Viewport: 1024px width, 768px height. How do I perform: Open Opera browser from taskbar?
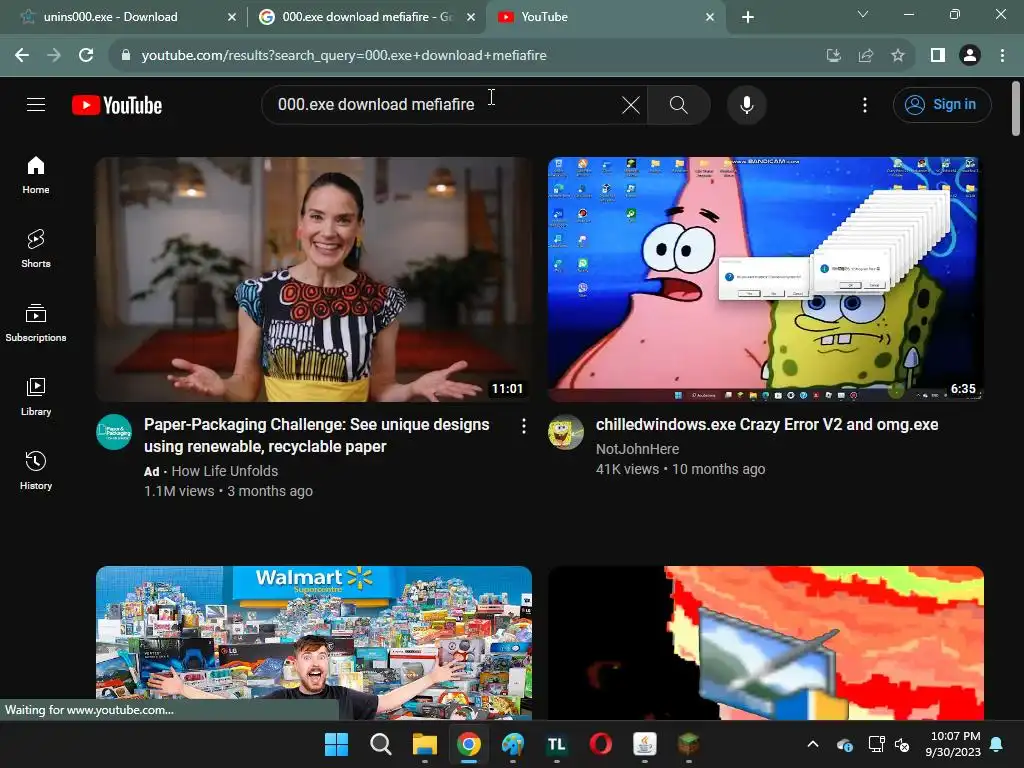pos(601,744)
